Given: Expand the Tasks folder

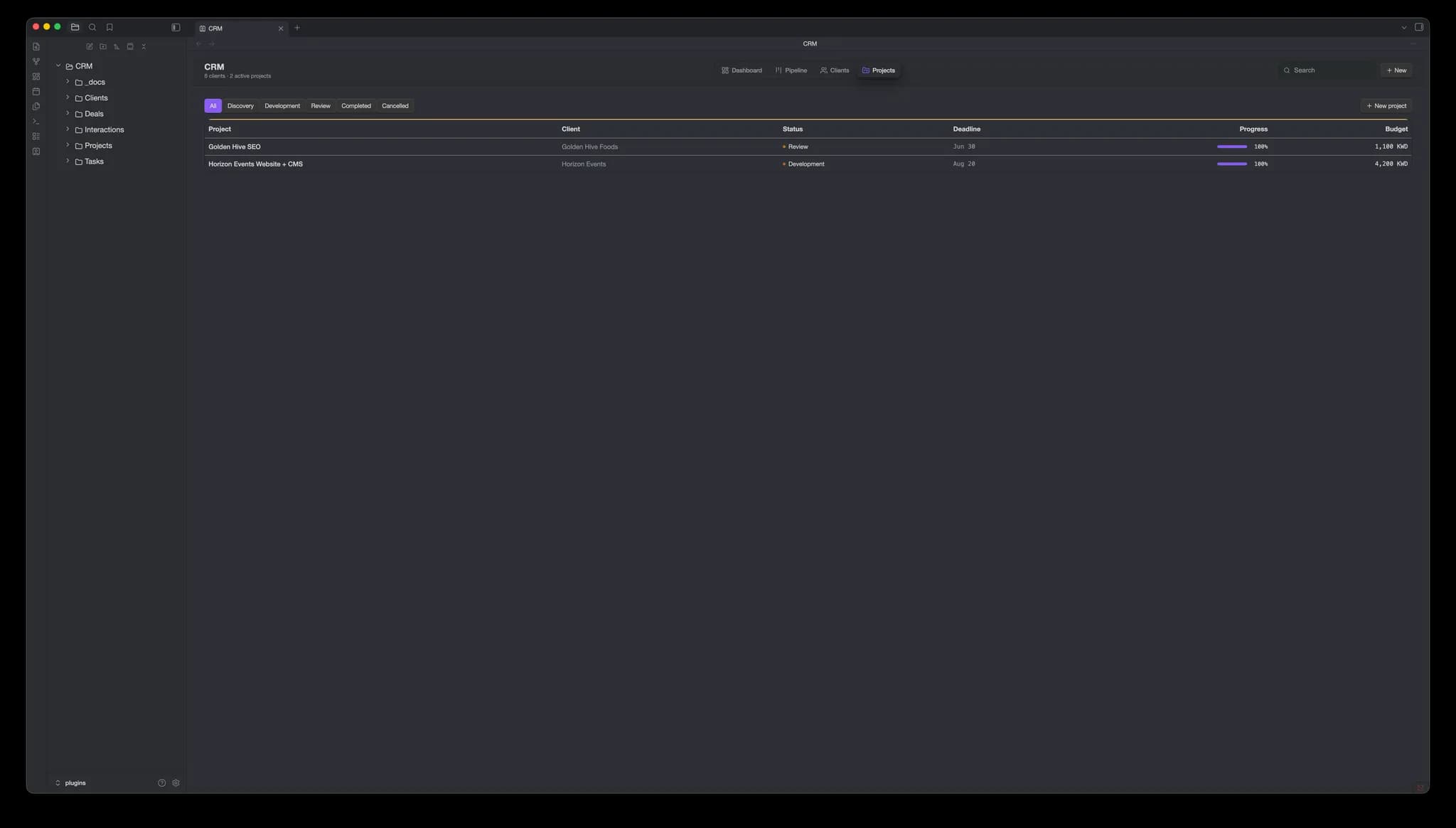Looking at the screenshot, I should point(68,161).
